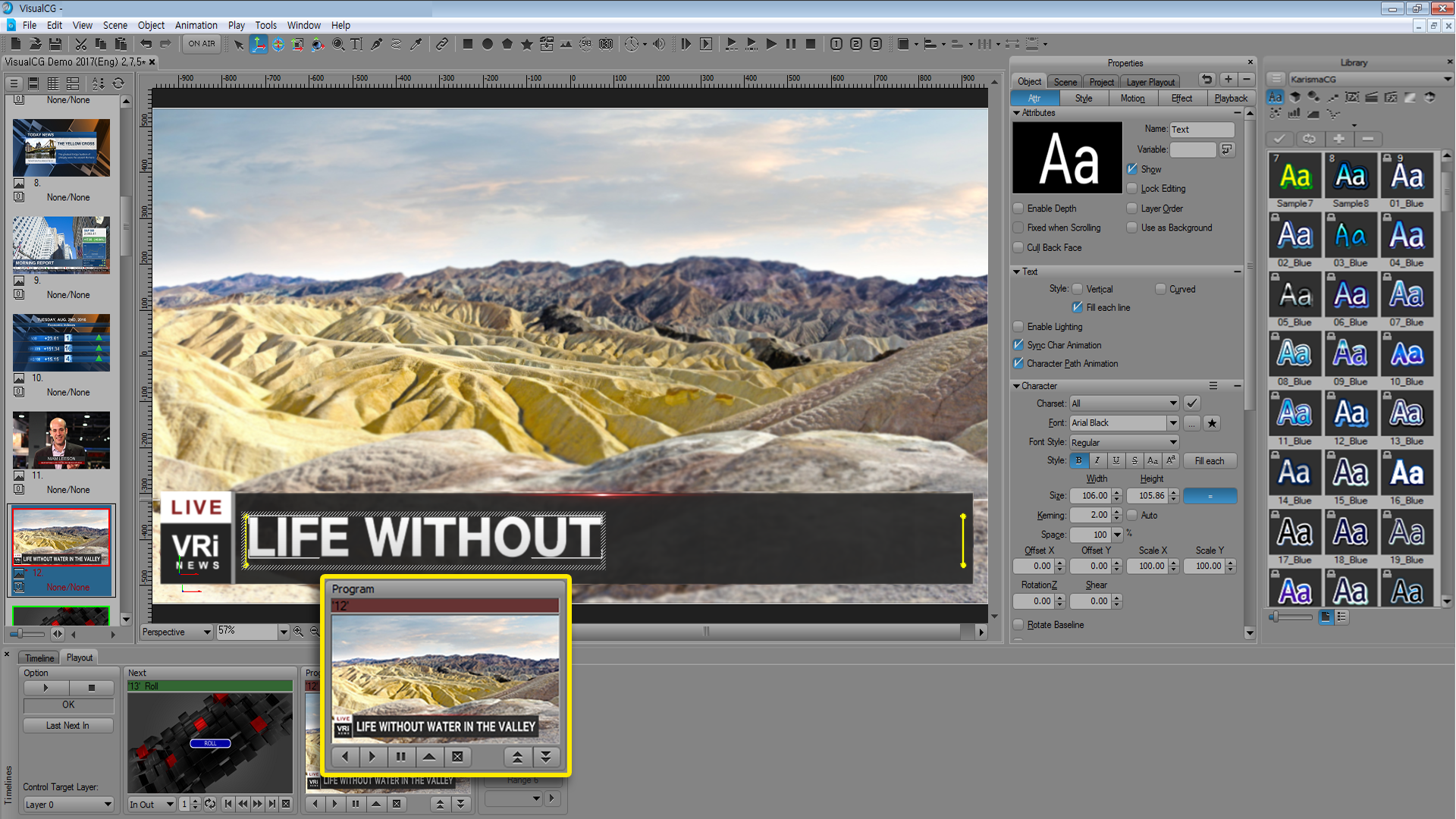This screenshot has width=1456, height=819.
Task: Toggle Sync Char Animation checkbox
Action: click(x=1018, y=345)
